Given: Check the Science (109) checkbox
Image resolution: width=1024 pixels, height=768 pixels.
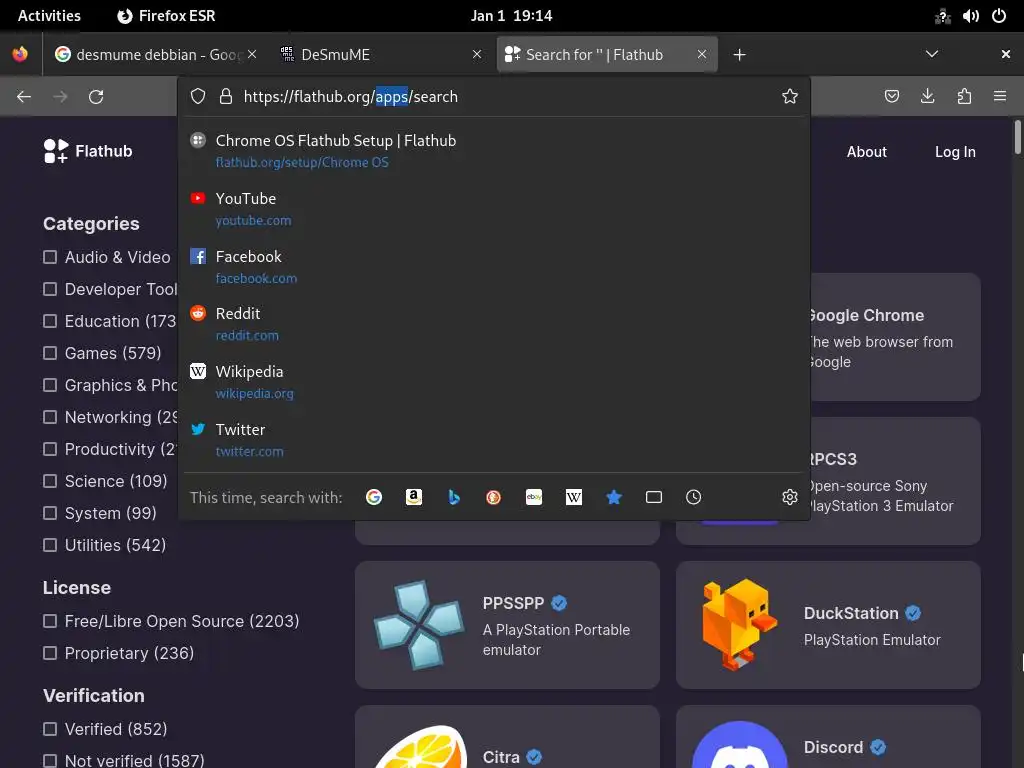Looking at the screenshot, I should (x=50, y=481).
